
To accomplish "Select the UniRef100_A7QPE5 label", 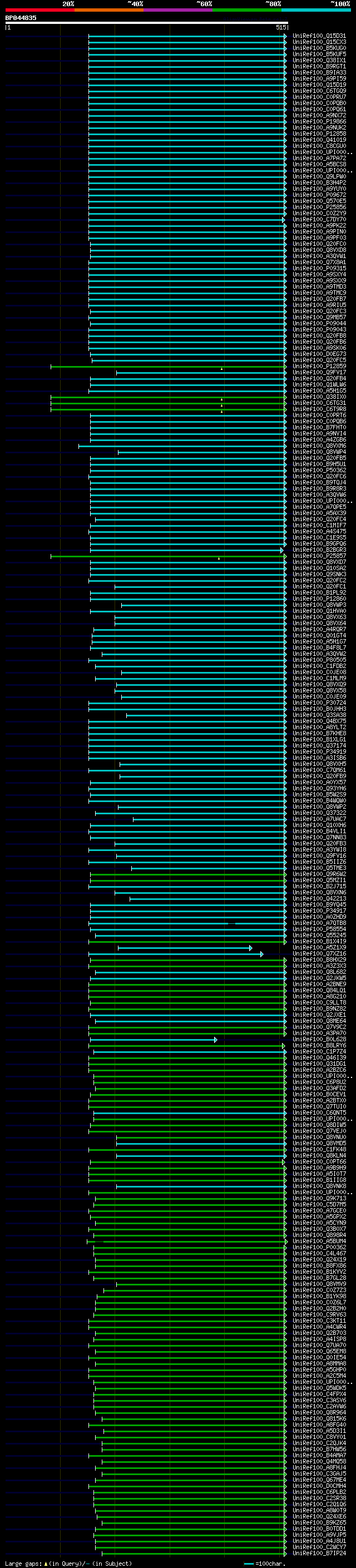I will [x=319, y=507].
